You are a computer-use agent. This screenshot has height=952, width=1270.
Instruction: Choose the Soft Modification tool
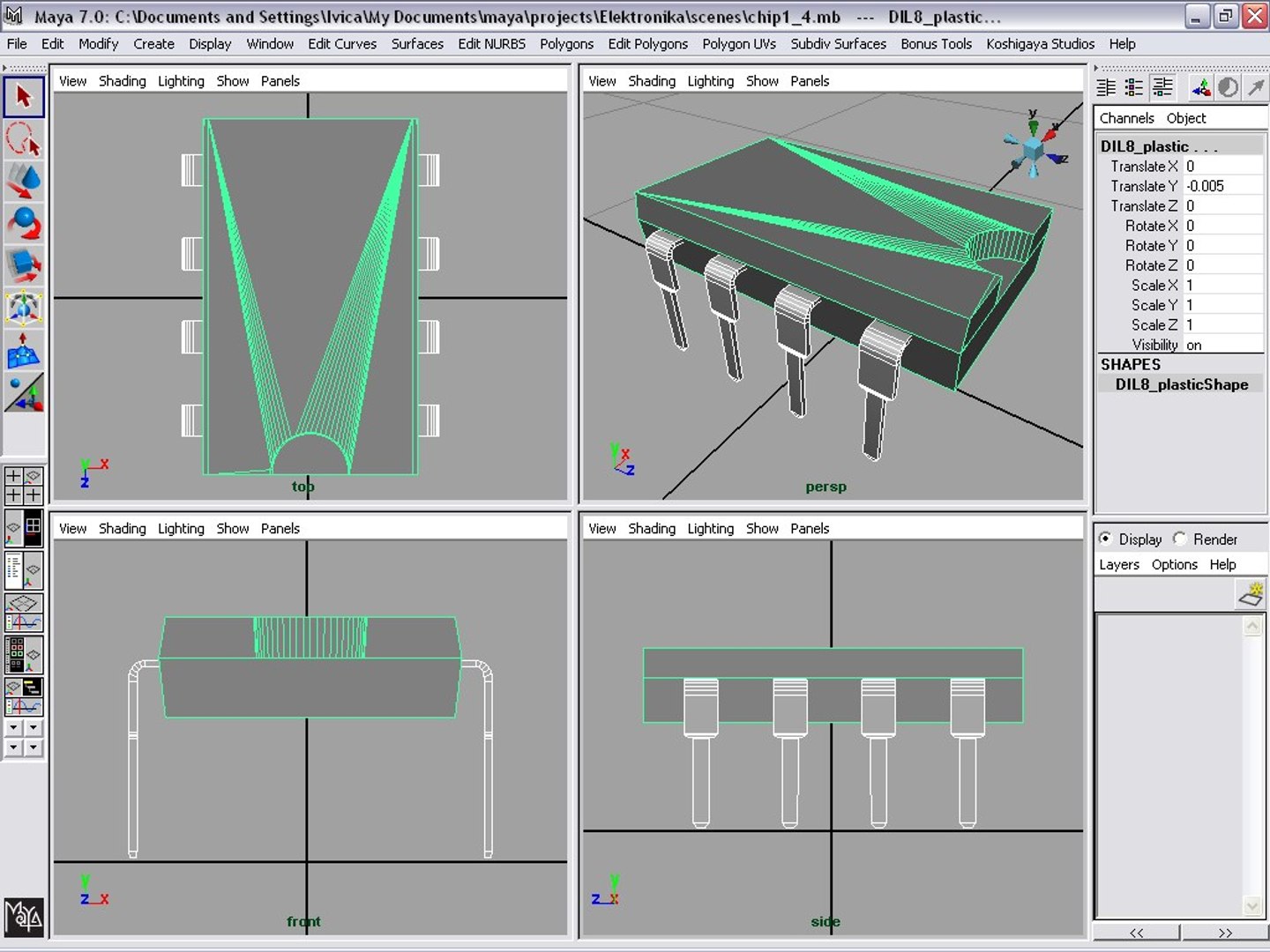coord(24,350)
